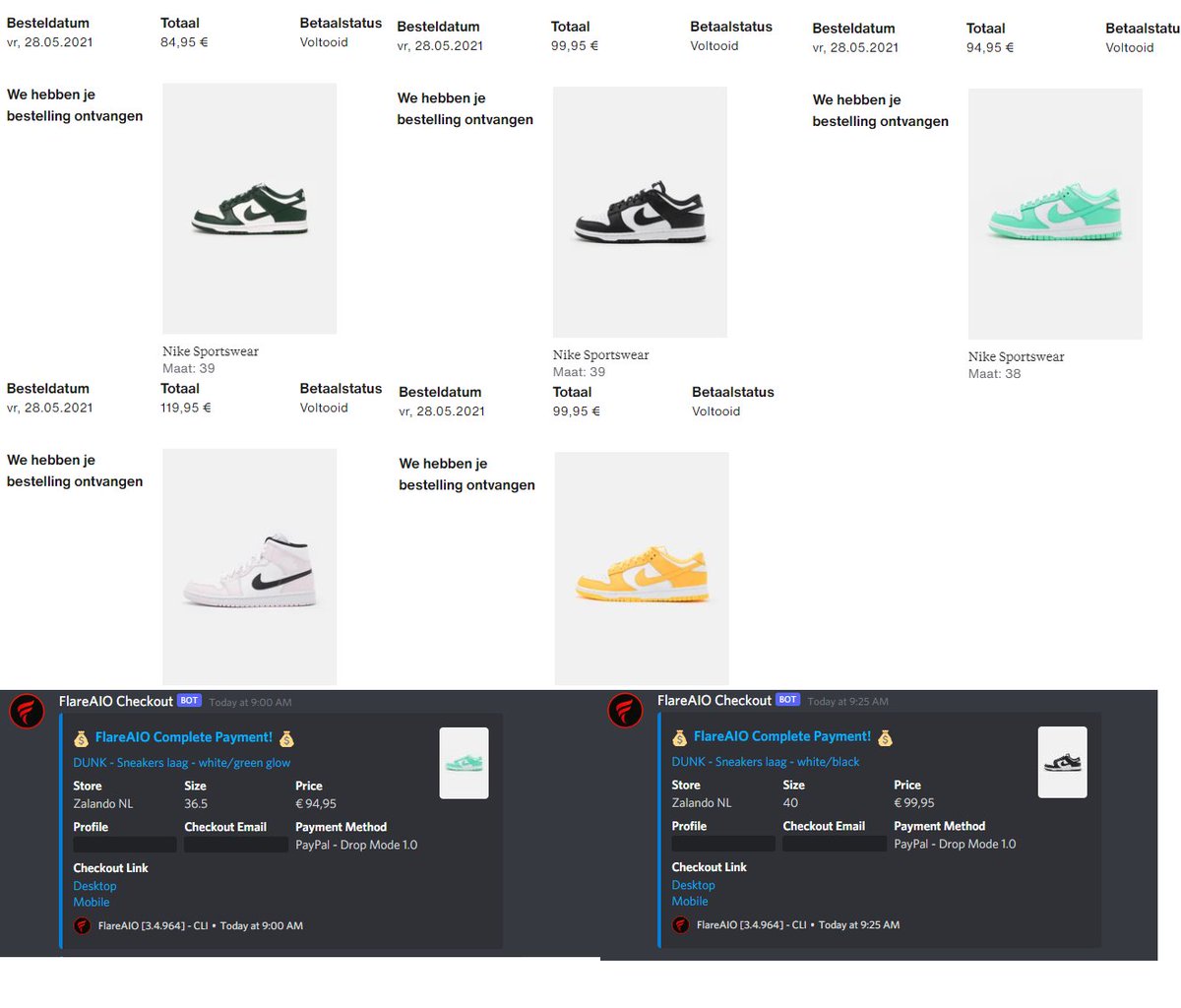Screen dimensions: 1181x1008
Task: Click the FlareAIO Checkout username at 9:25 AM
Action: tap(715, 700)
